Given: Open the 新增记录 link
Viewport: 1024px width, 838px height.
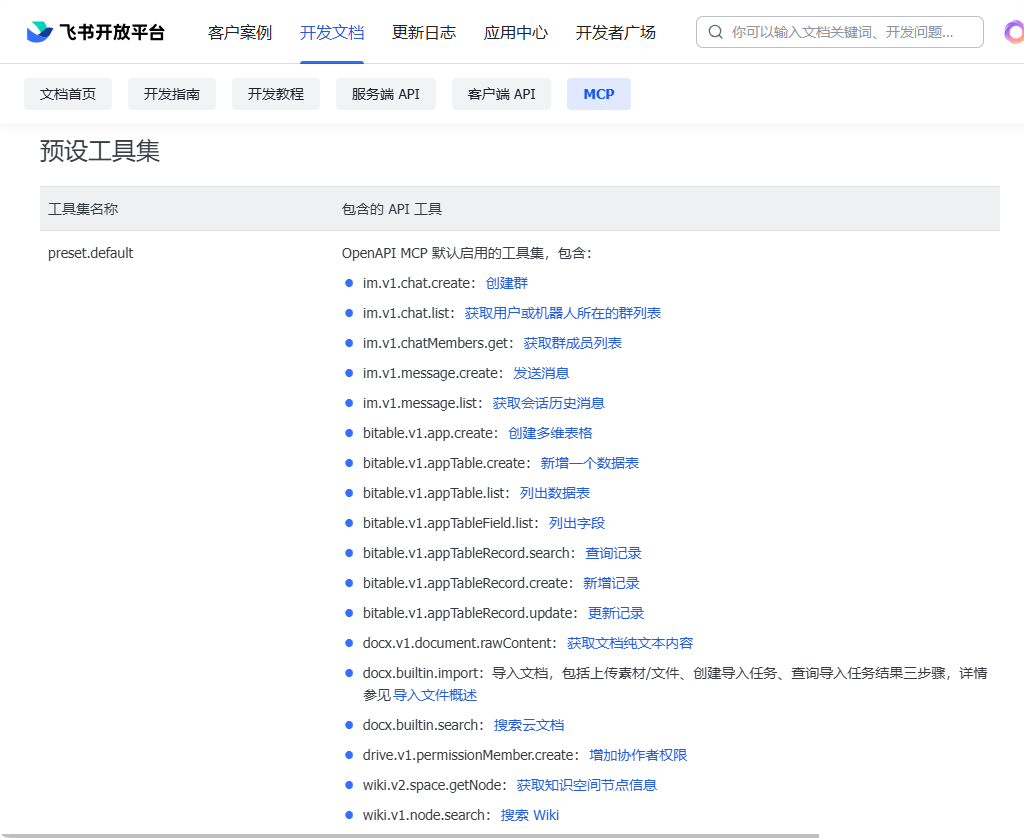Looking at the screenshot, I should 611,583.
